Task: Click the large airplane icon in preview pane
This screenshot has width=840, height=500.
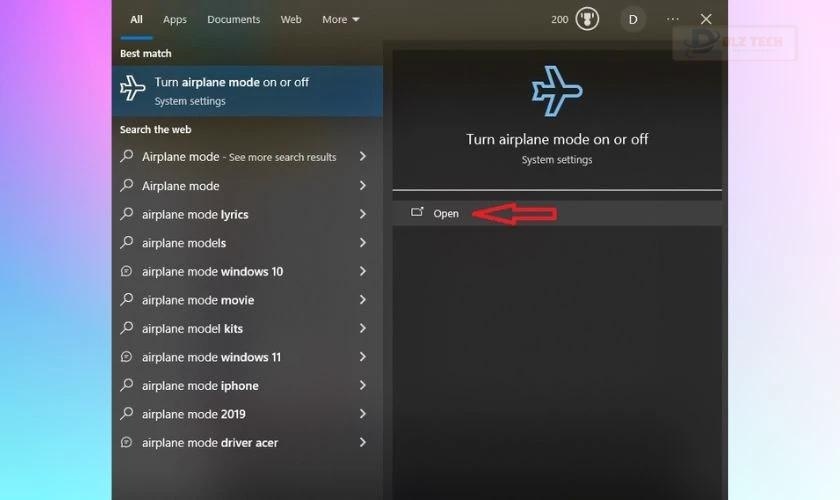Action: [x=556, y=93]
